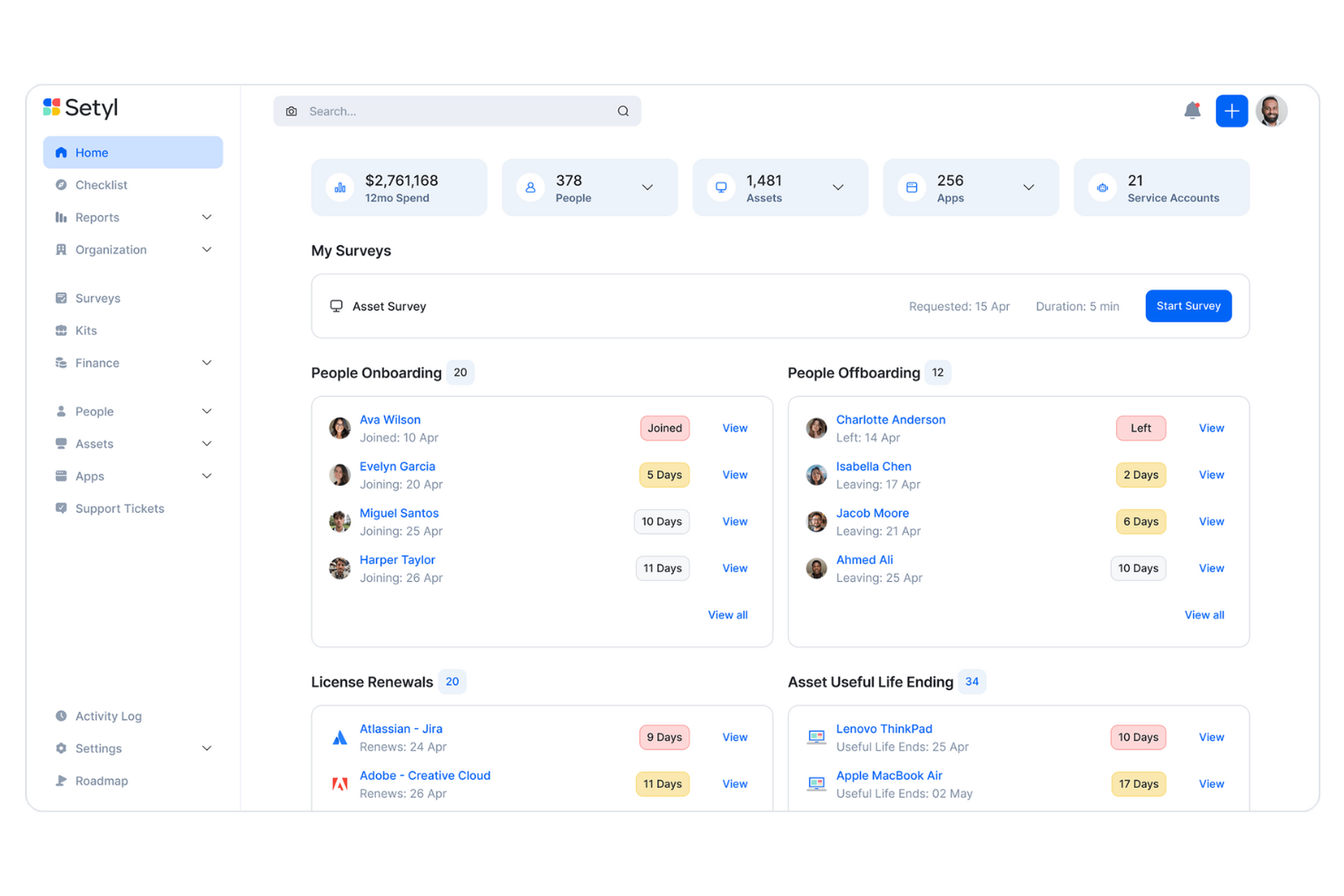Switch to the Home section
Screen dimensions: 1344x896
tap(92, 152)
